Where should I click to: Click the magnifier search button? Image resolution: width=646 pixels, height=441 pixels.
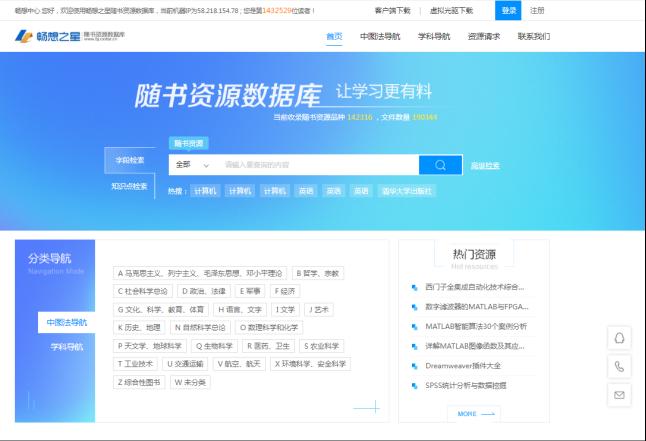click(x=440, y=165)
